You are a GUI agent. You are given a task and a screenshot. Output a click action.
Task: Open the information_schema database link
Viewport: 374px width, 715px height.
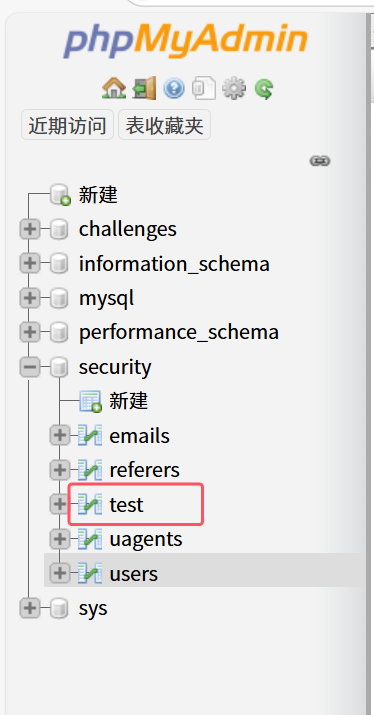(x=174, y=264)
